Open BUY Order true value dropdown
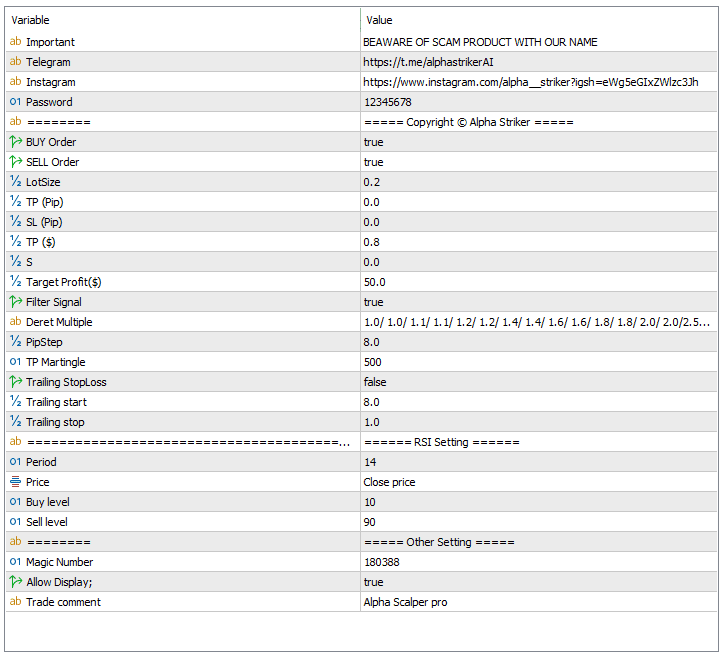 point(539,142)
